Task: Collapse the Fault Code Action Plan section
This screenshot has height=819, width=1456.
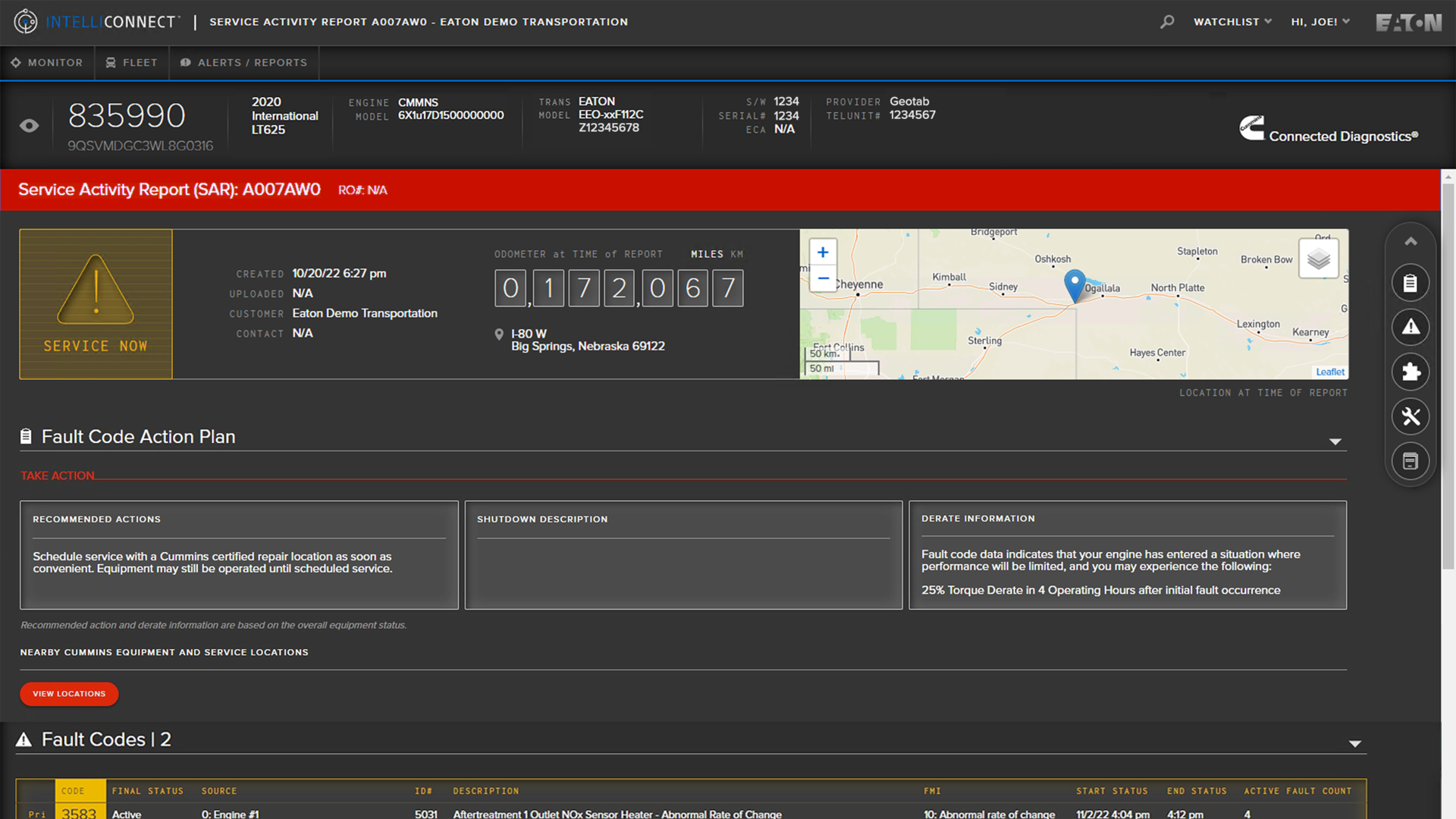Action: click(1336, 441)
